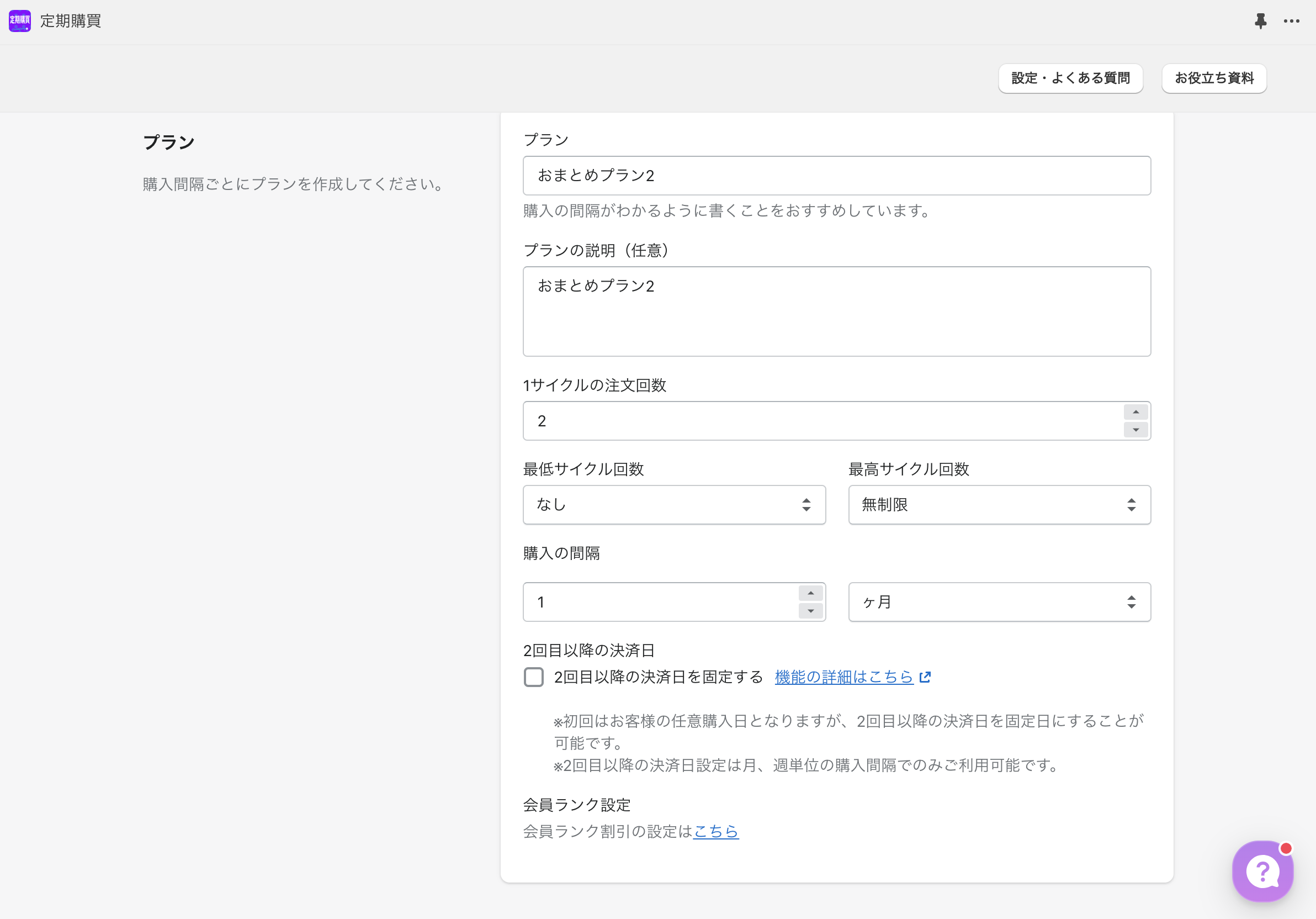1316x919 pixels.
Task: Decrease 1サイクルの注文回数 with down arrow
Action: tap(1135, 430)
